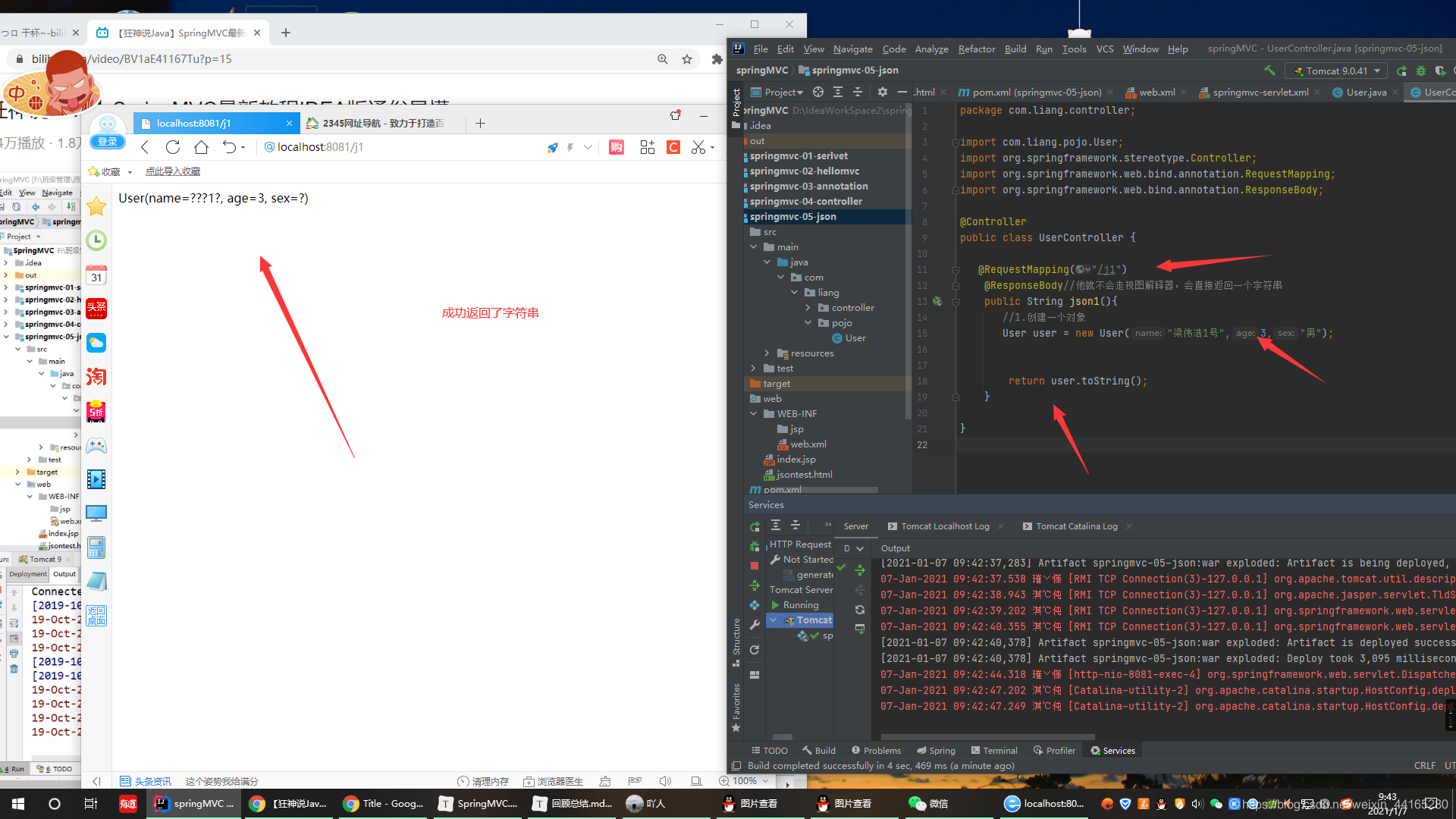This screenshot has height=819, width=1456.
Task: Click 浏览器医生 in browser status bar
Action: click(553, 781)
